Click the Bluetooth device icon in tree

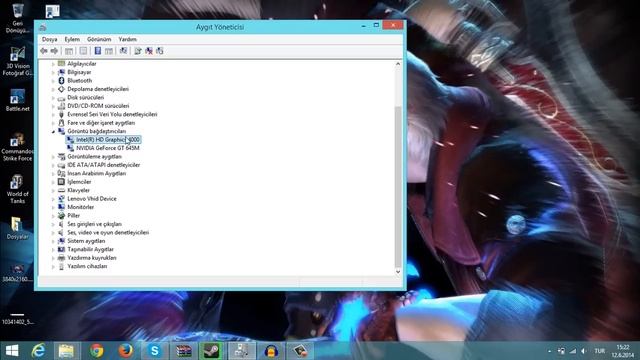coord(61,81)
